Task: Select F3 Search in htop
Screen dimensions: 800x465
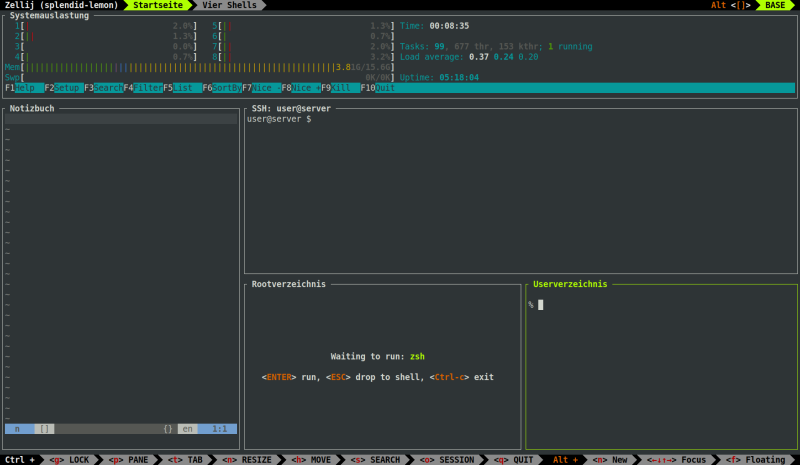Action: [106, 88]
